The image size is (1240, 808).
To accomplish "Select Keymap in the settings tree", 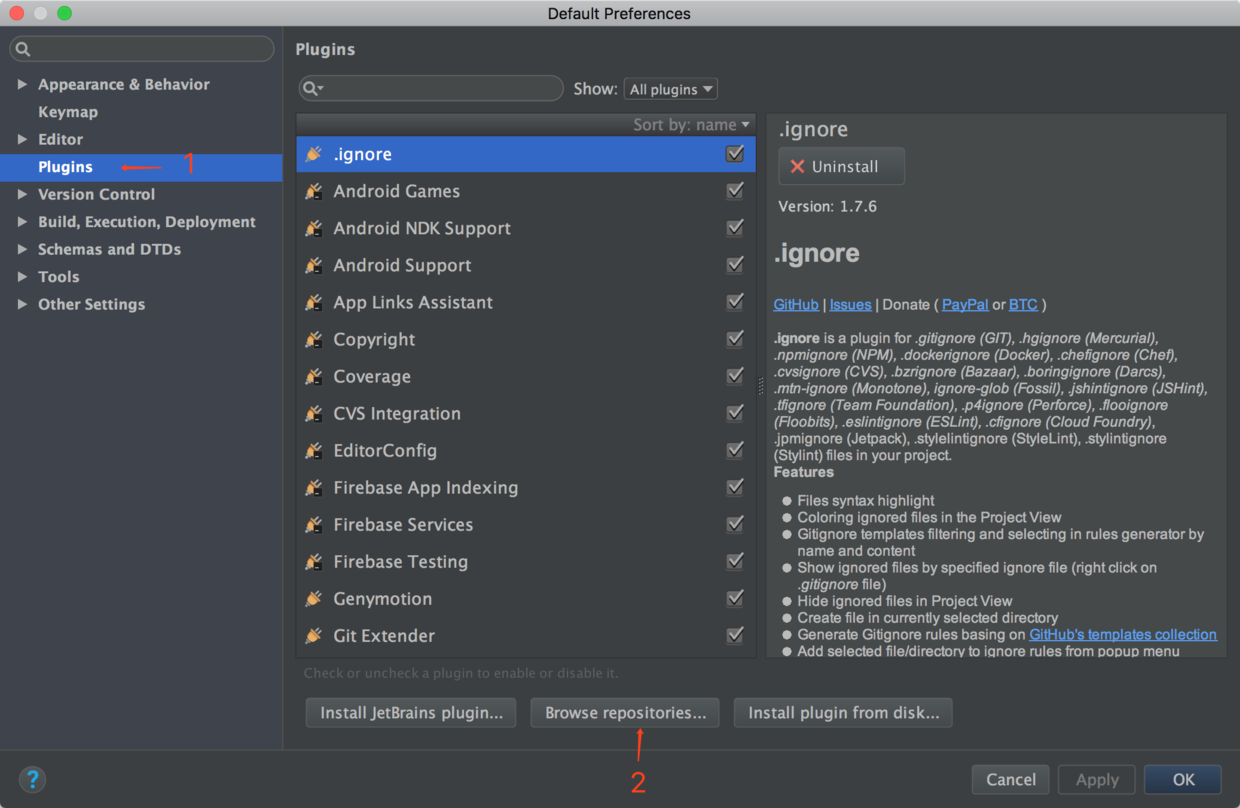I will tap(68, 112).
